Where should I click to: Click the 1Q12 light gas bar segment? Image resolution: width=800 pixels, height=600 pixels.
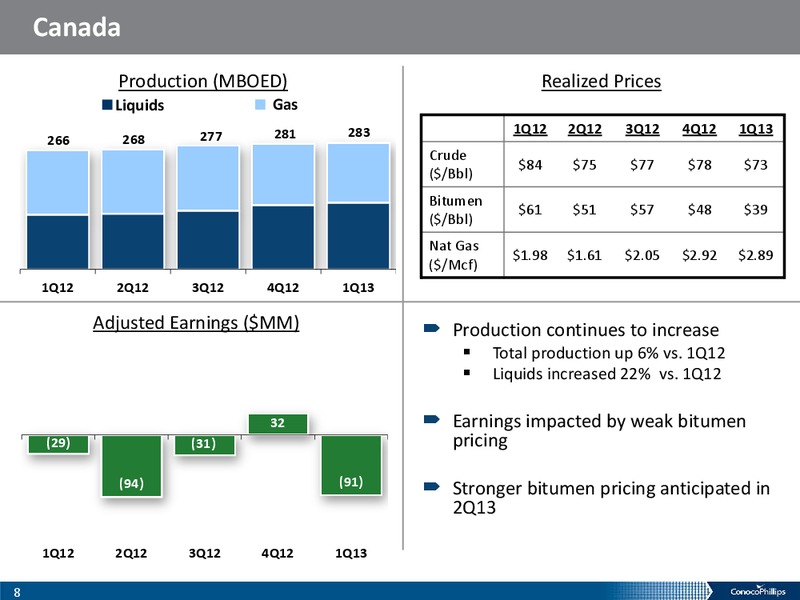(x=58, y=183)
